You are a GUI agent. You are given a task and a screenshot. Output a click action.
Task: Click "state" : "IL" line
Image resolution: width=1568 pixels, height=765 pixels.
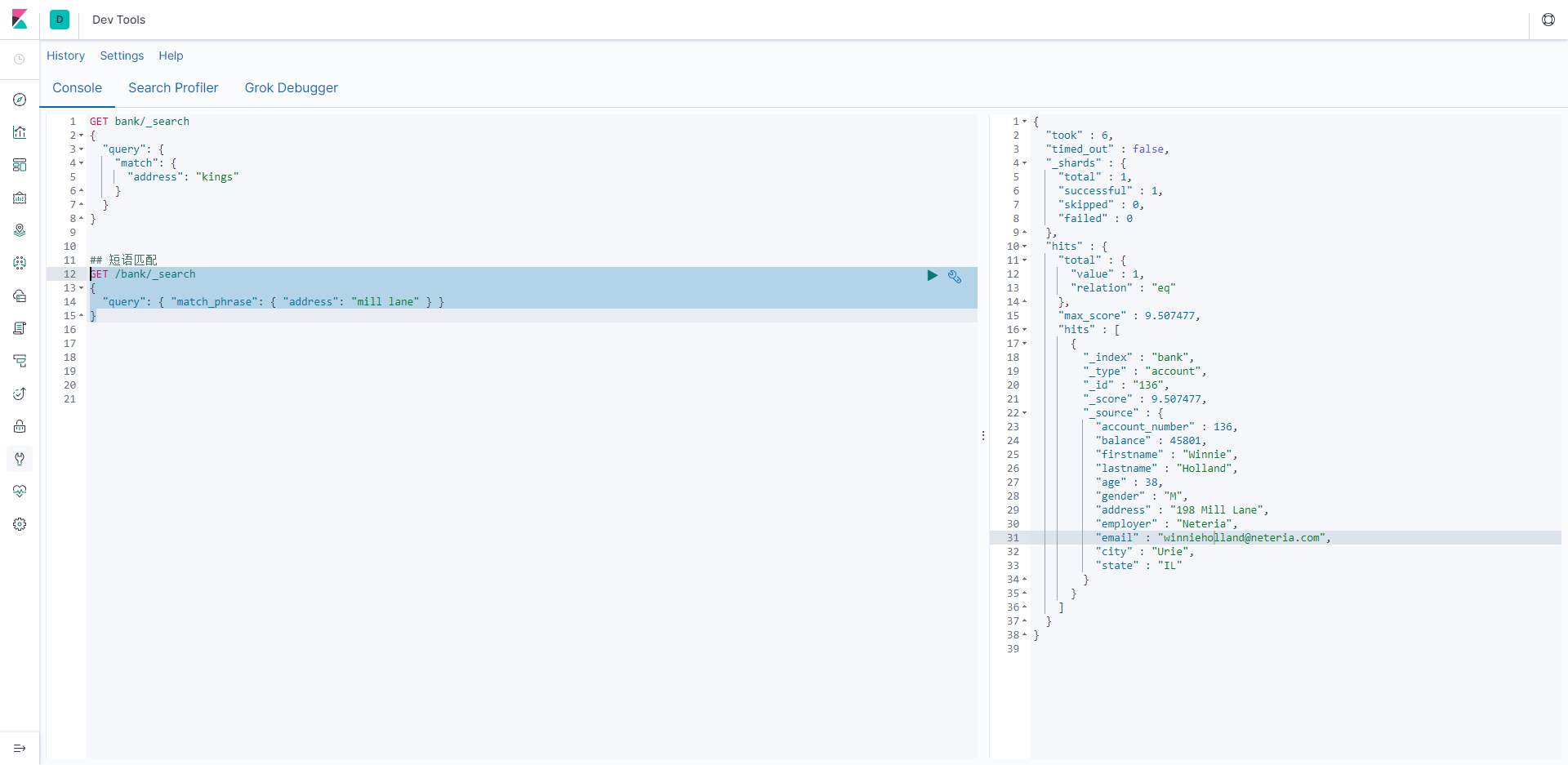1138,566
